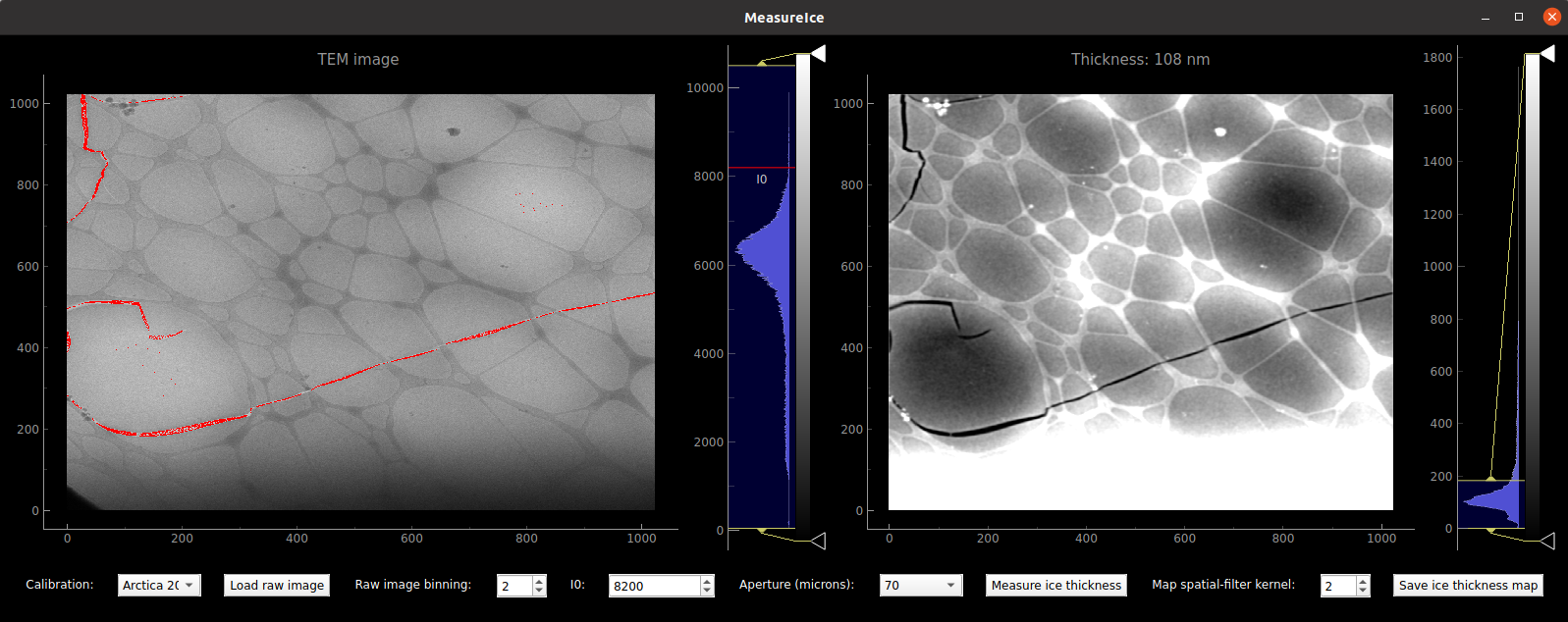
Task: Click the Raw image binning value field
Action: [x=514, y=586]
